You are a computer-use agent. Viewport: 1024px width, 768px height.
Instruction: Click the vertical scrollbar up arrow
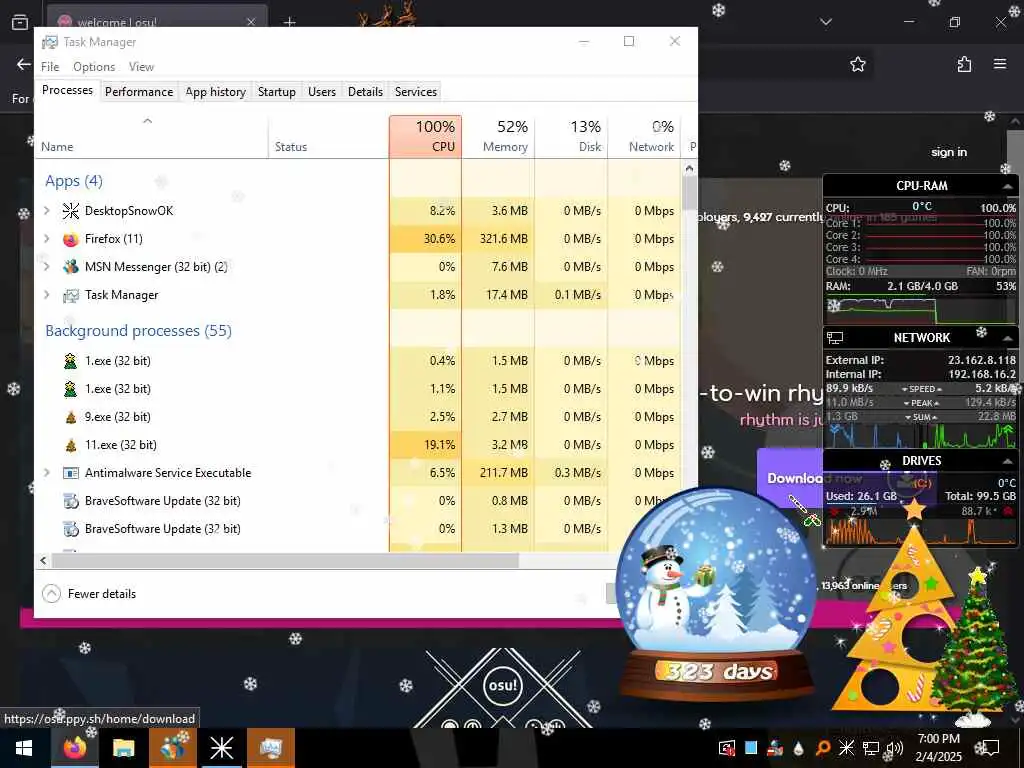689,168
